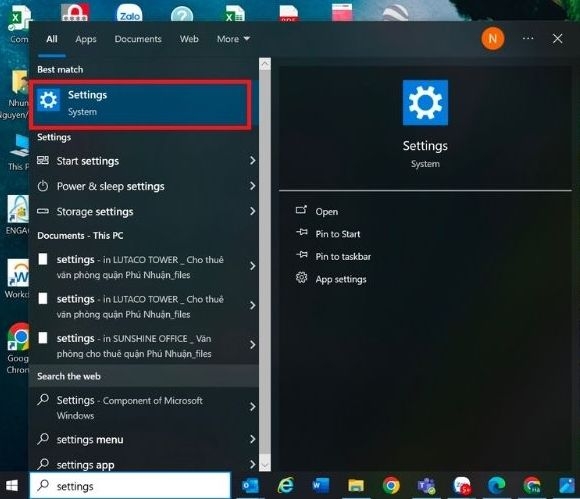Open Outlook from the taskbar

(250, 486)
